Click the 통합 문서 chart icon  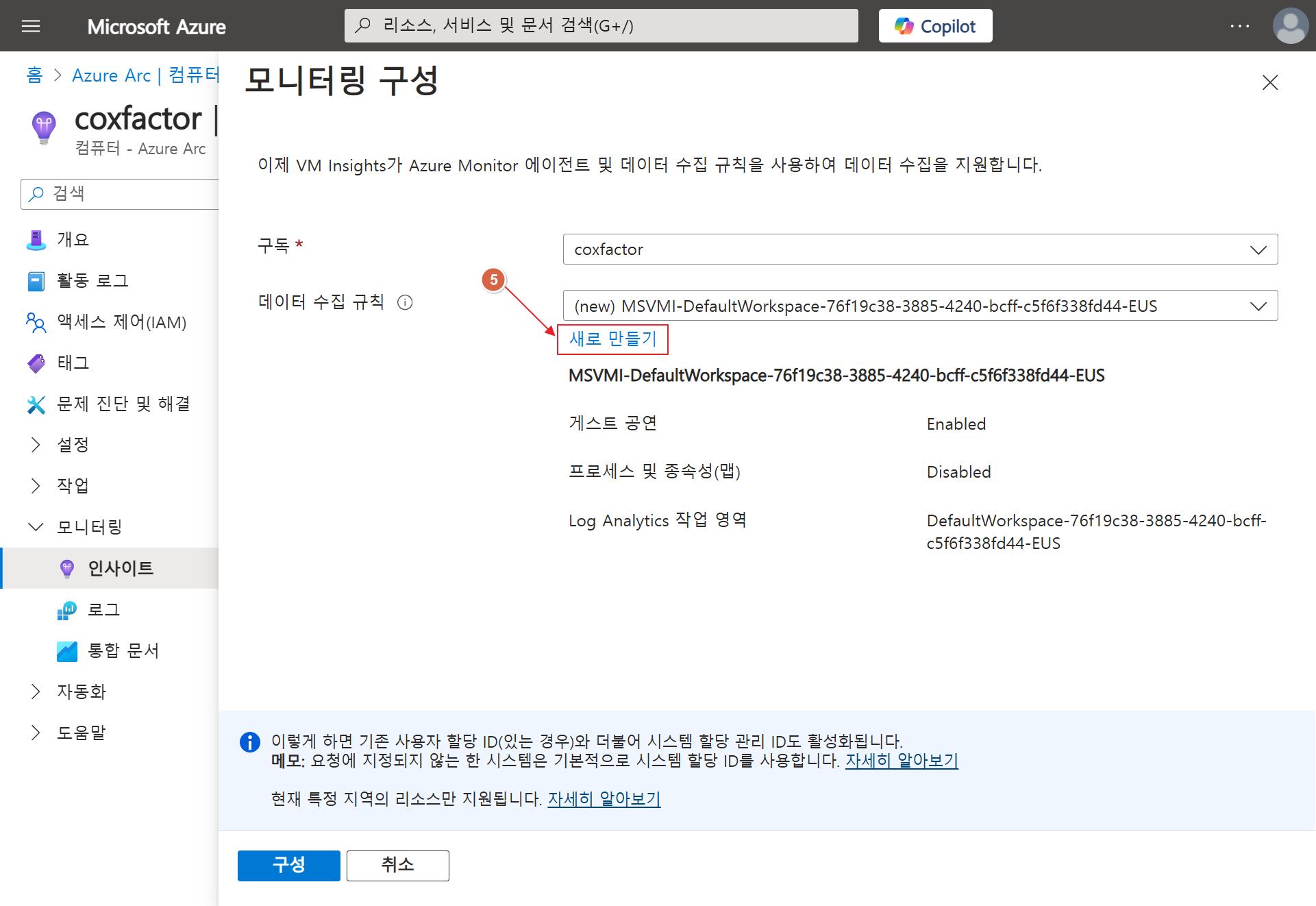pos(66,651)
